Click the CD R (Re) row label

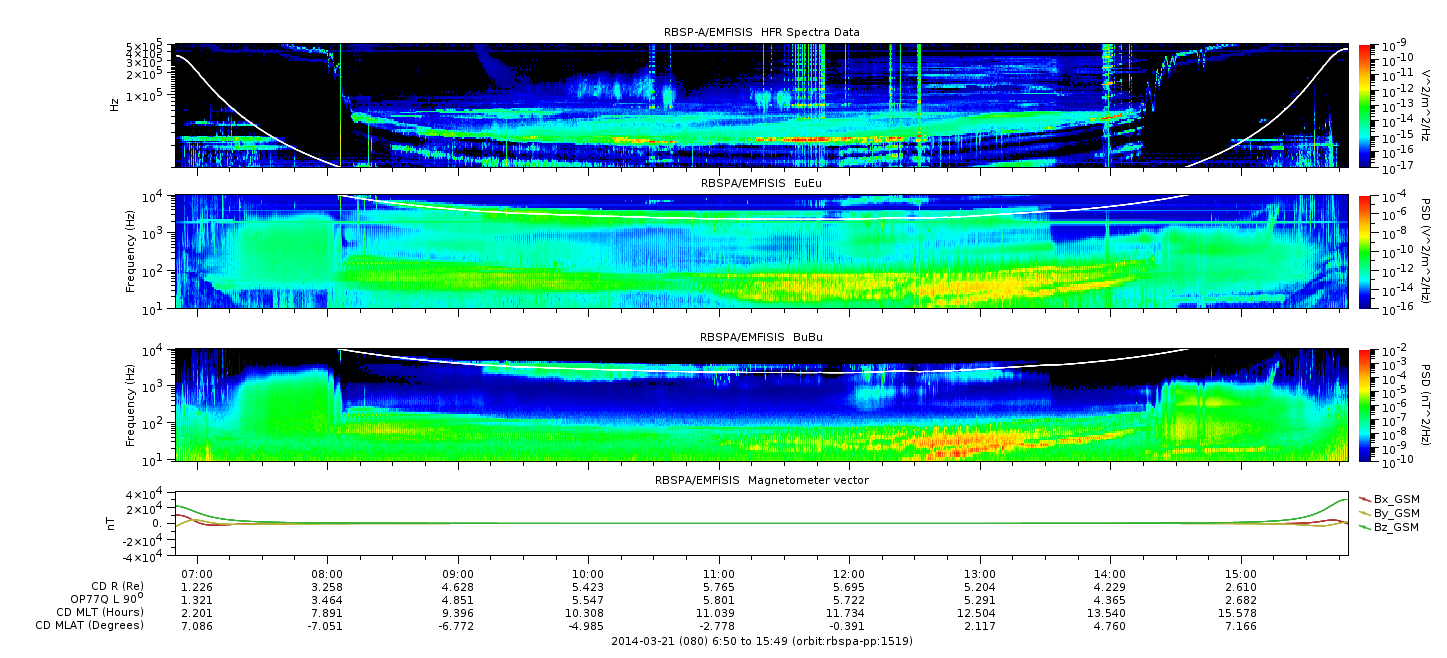pos(117,587)
